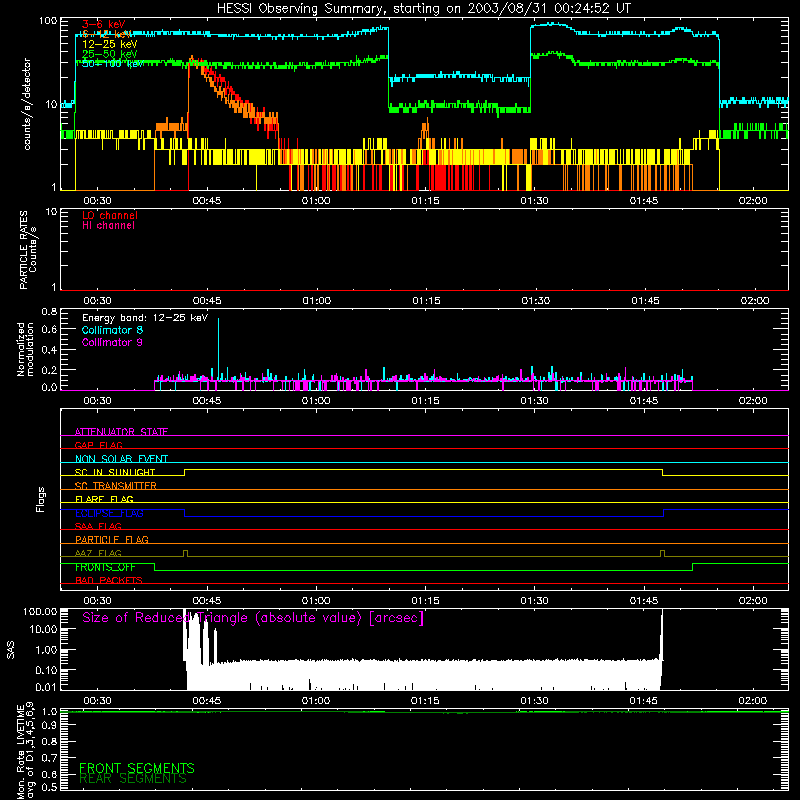Click the PARTICLE_FLAG label

112,539
